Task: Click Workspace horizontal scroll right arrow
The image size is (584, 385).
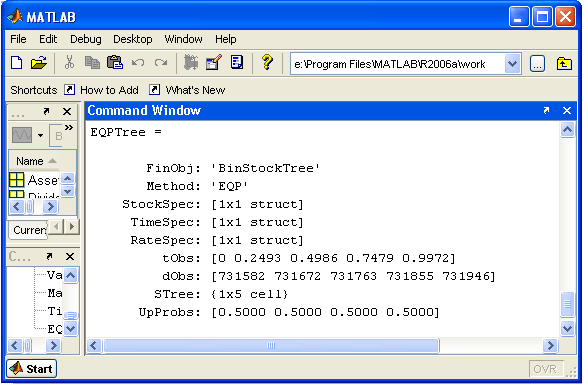Action: (50, 206)
